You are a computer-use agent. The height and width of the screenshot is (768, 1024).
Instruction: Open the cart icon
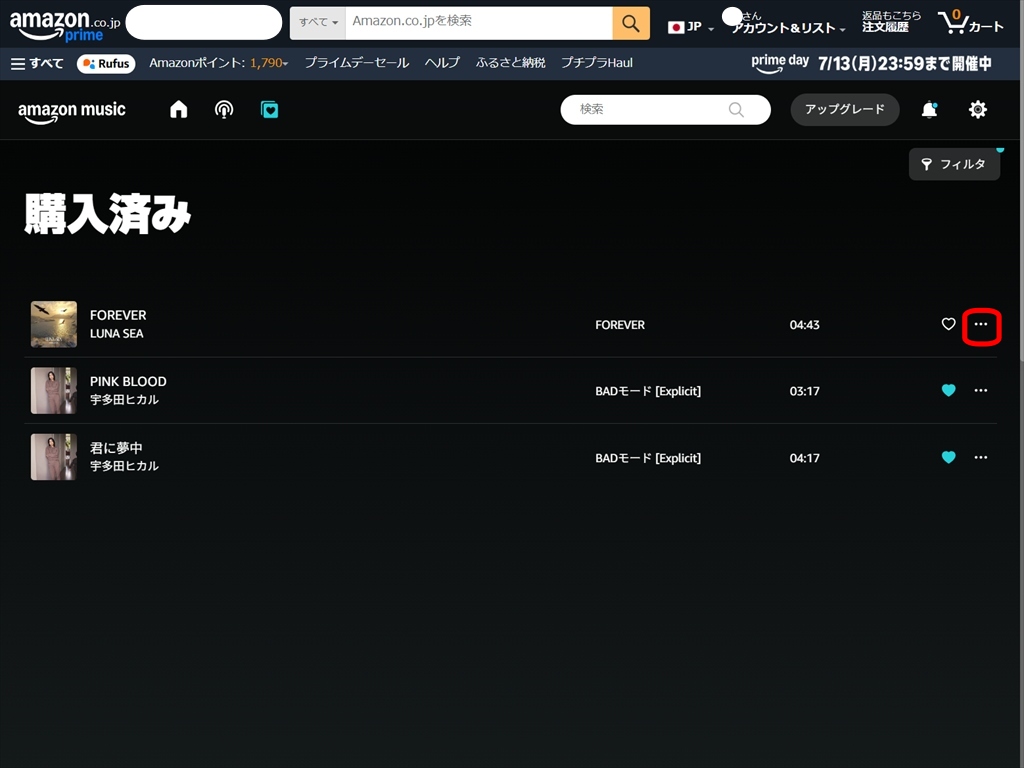(970, 23)
